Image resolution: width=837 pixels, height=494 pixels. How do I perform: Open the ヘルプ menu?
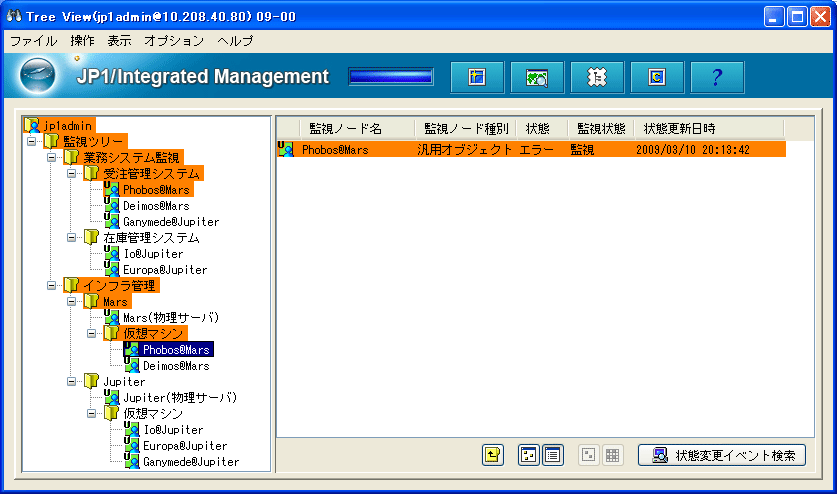[235, 41]
